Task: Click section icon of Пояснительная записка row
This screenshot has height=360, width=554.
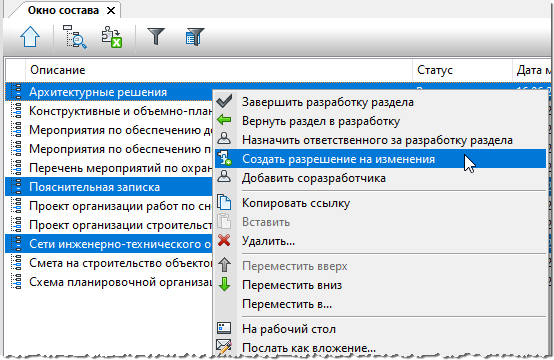Action: click(x=16, y=187)
